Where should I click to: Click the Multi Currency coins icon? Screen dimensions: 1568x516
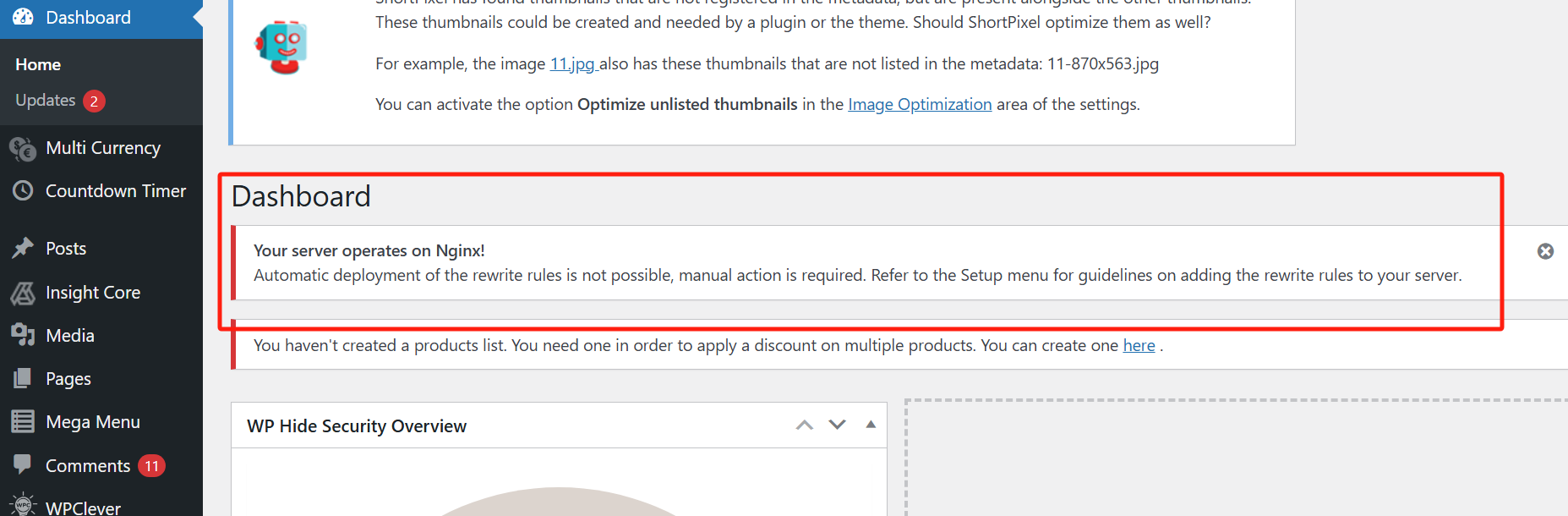(23, 149)
